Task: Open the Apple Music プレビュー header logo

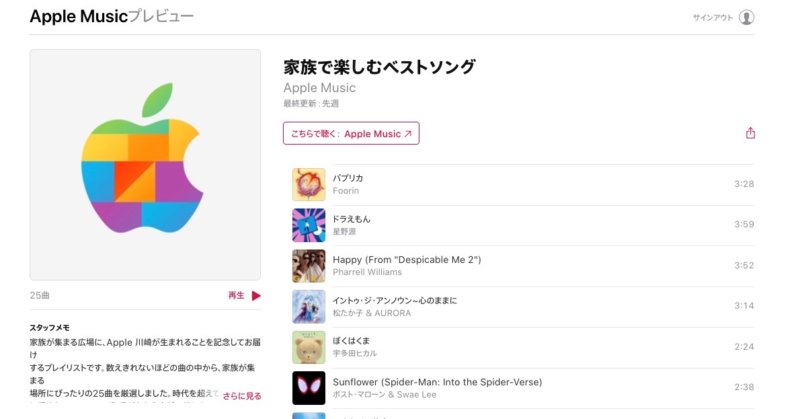Action: tap(111, 16)
